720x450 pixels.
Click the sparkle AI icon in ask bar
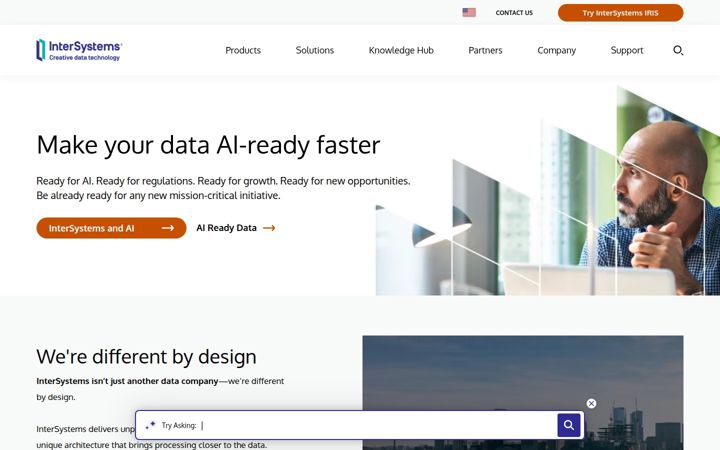coord(151,425)
